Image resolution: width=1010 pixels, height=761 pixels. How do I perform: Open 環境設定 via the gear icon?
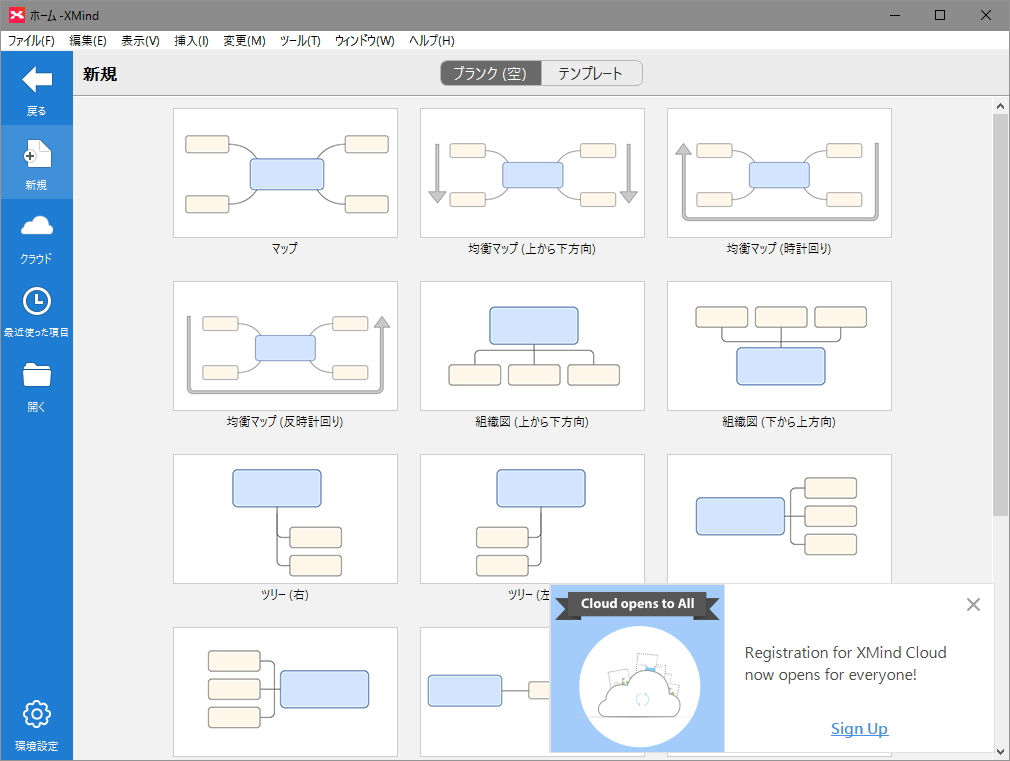[36, 713]
